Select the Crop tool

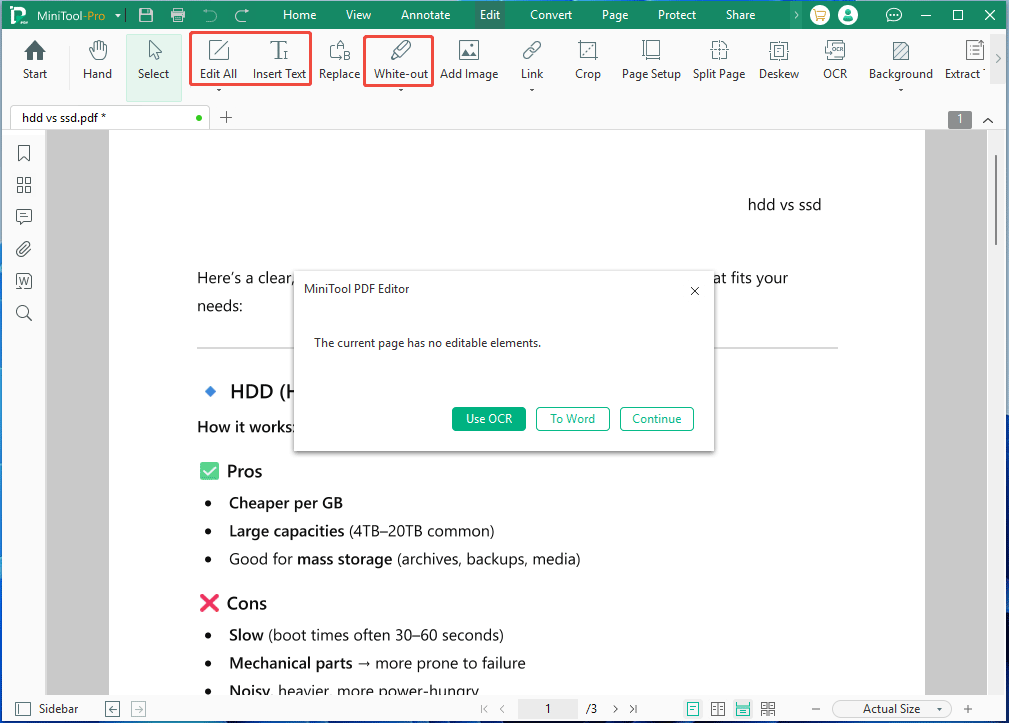point(587,60)
